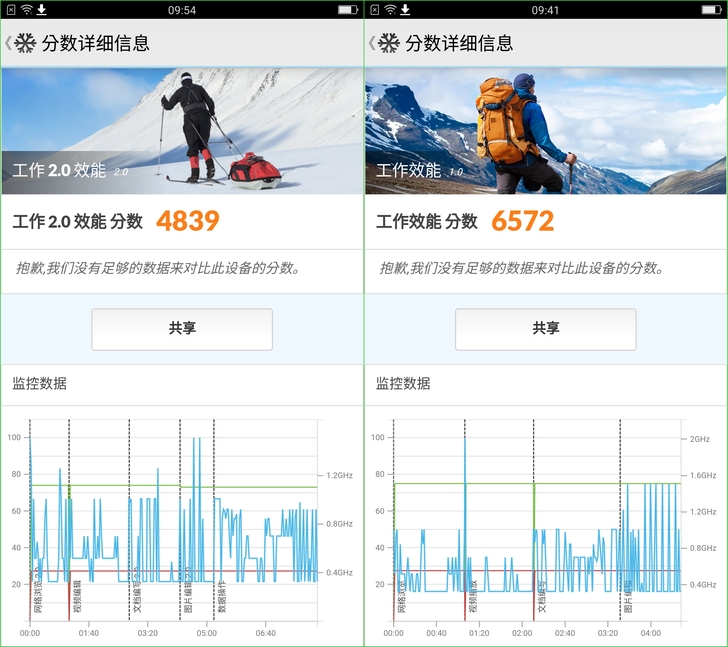Tap SIM-missing icon in right status bar

375,9
